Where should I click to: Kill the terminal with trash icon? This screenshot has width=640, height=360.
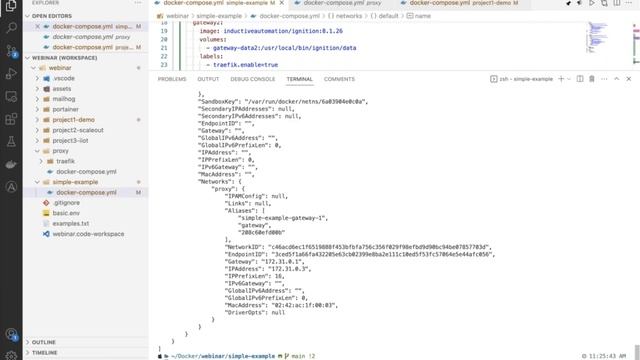pyautogui.click(x=592, y=79)
